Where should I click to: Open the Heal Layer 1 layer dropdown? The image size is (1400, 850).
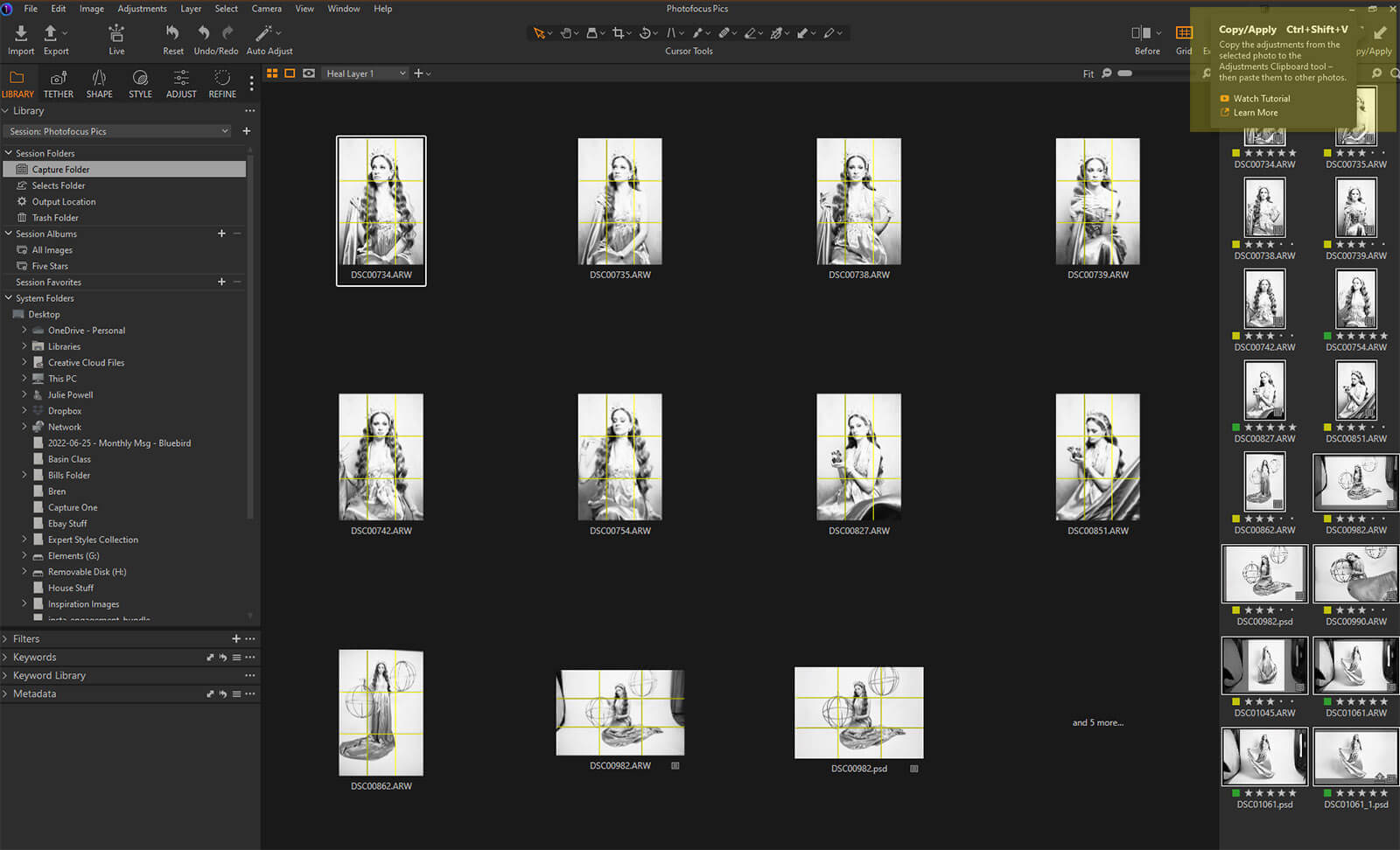point(365,73)
